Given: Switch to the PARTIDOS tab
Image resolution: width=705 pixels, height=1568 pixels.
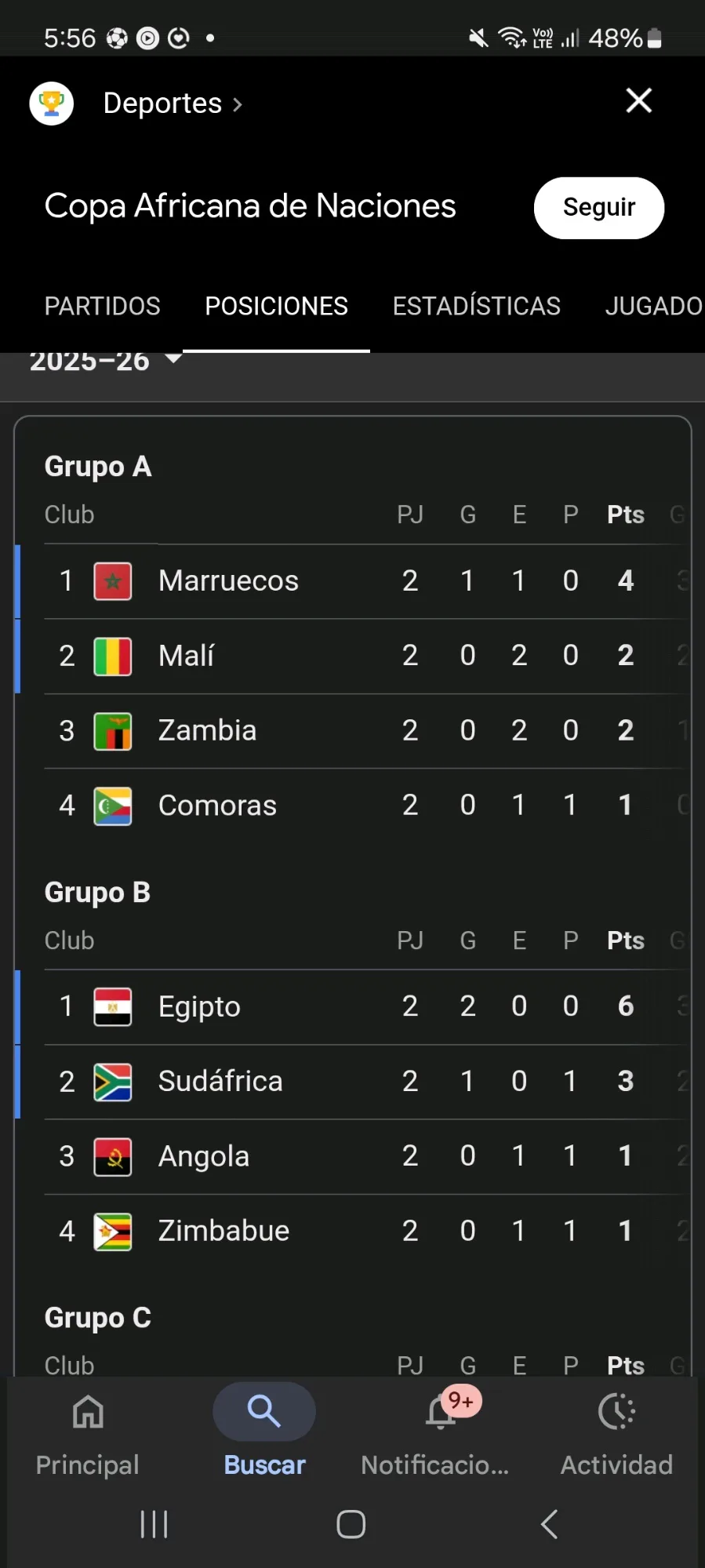Looking at the screenshot, I should click(102, 306).
